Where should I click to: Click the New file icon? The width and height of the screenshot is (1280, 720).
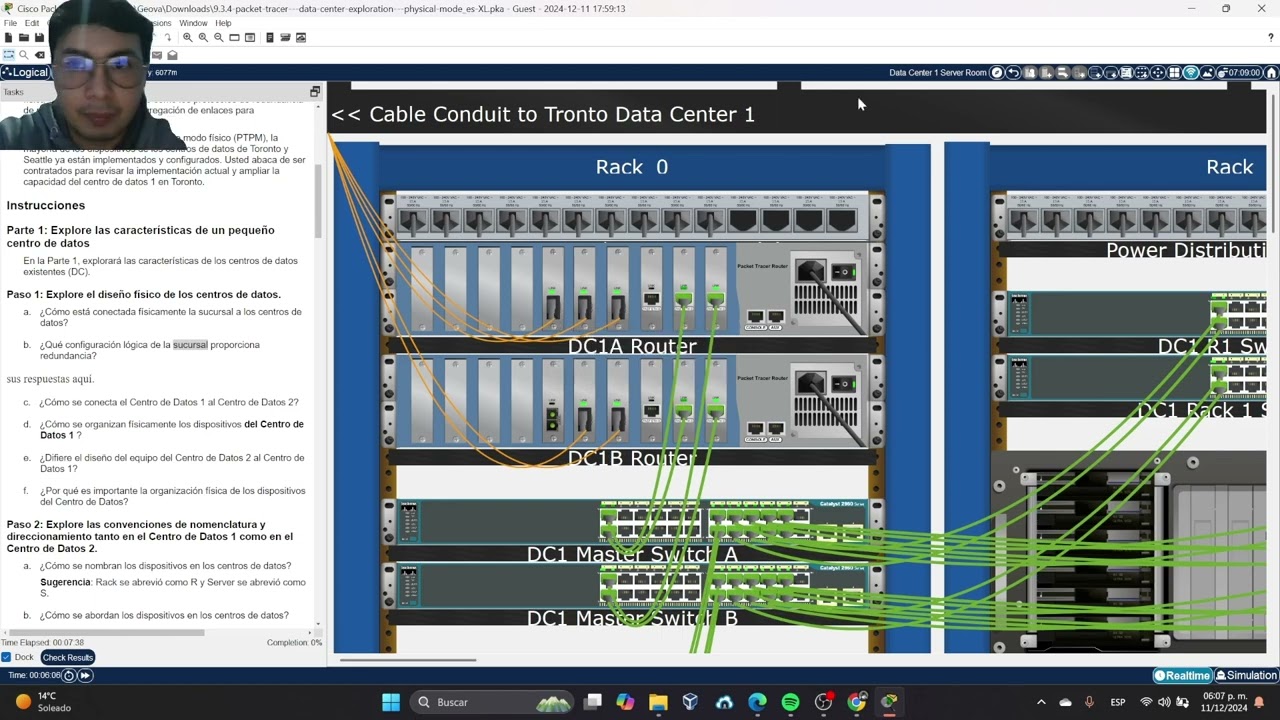8,38
